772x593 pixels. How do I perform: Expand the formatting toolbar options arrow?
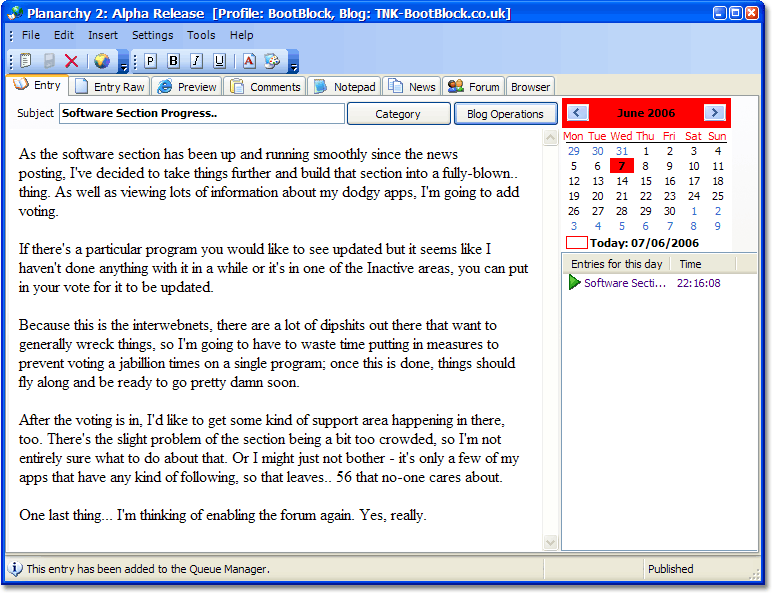(293, 64)
